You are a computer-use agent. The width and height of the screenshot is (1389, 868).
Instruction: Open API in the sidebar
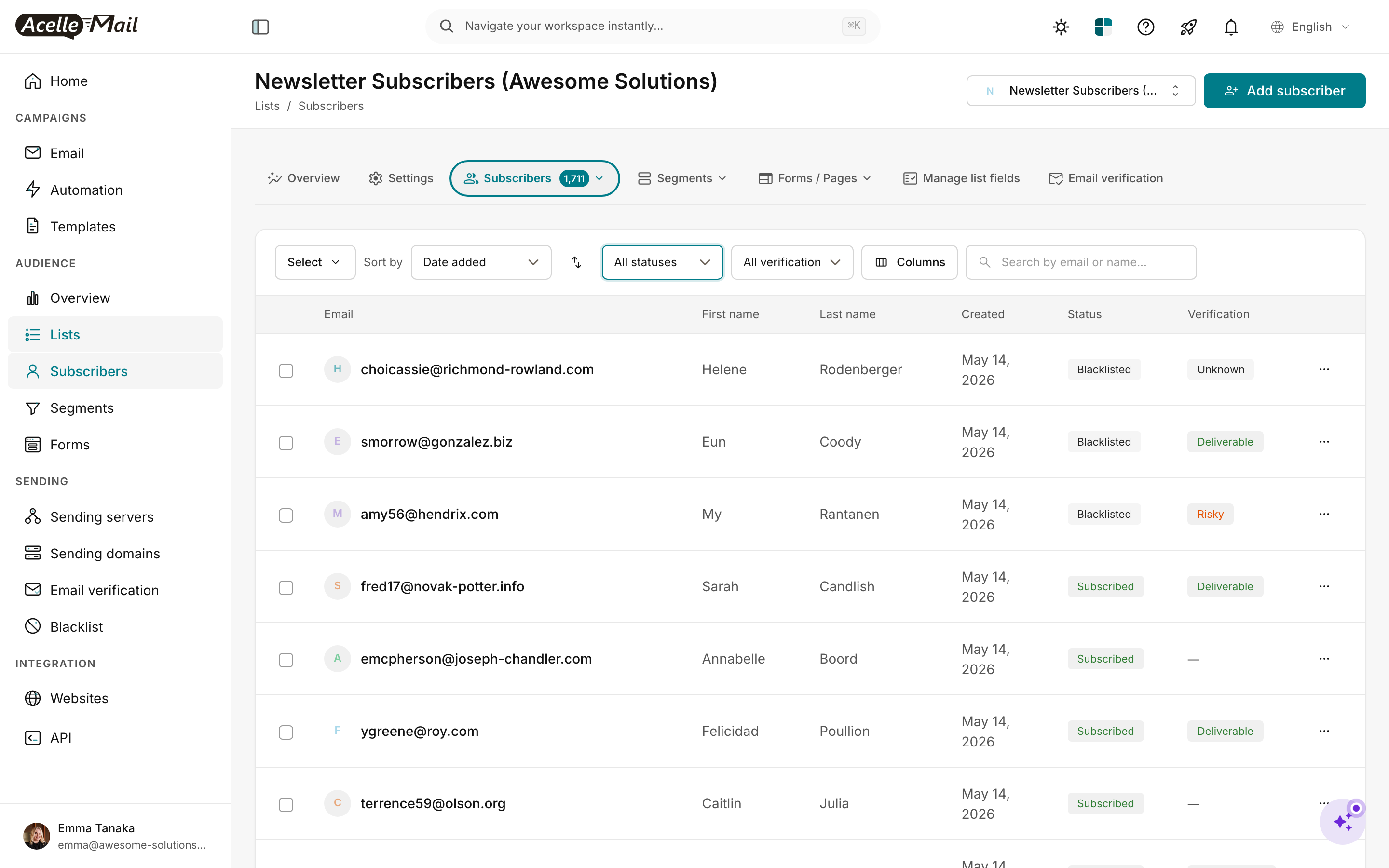pyautogui.click(x=115, y=738)
